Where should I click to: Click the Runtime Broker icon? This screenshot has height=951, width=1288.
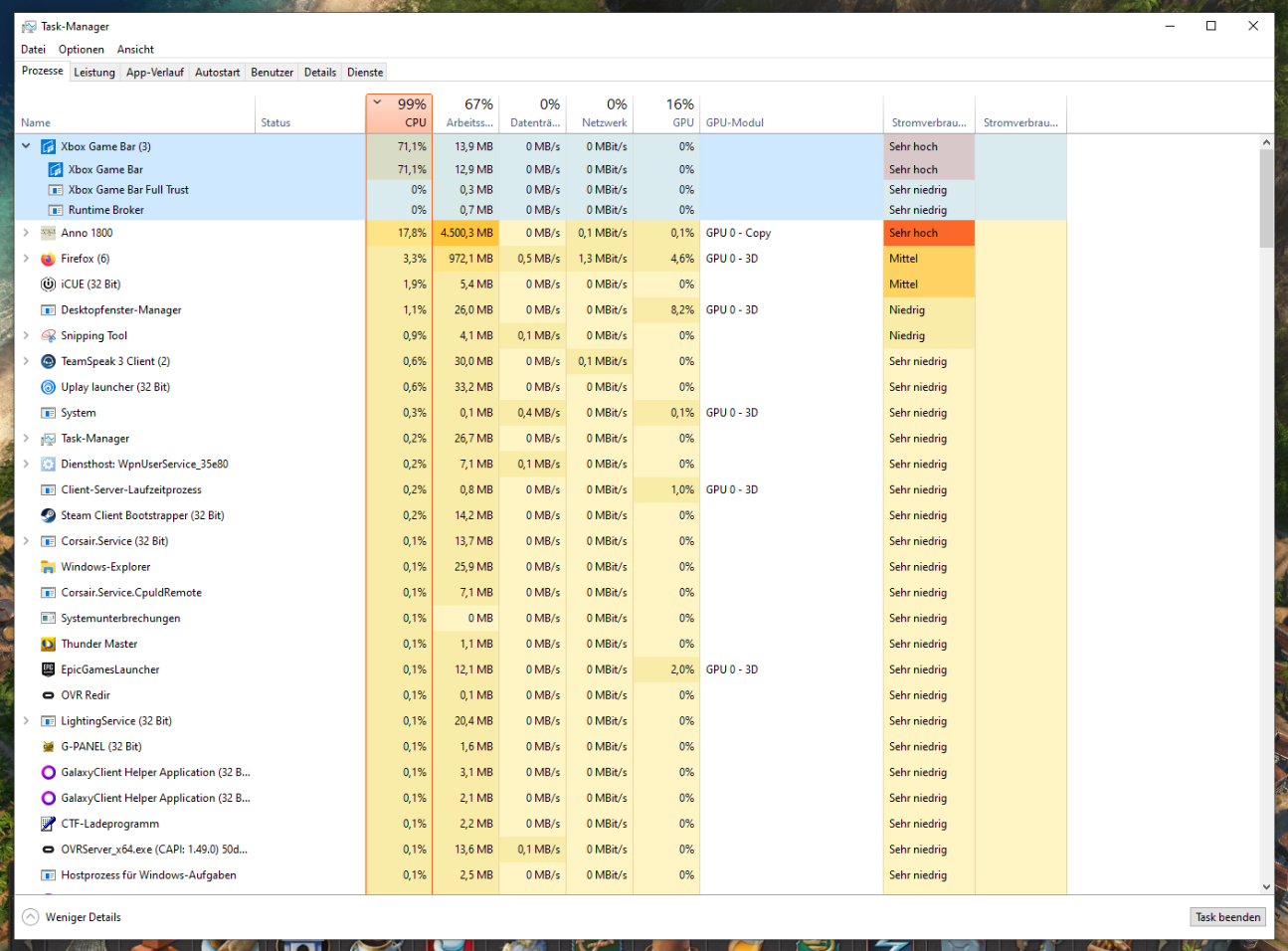tap(56, 211)
